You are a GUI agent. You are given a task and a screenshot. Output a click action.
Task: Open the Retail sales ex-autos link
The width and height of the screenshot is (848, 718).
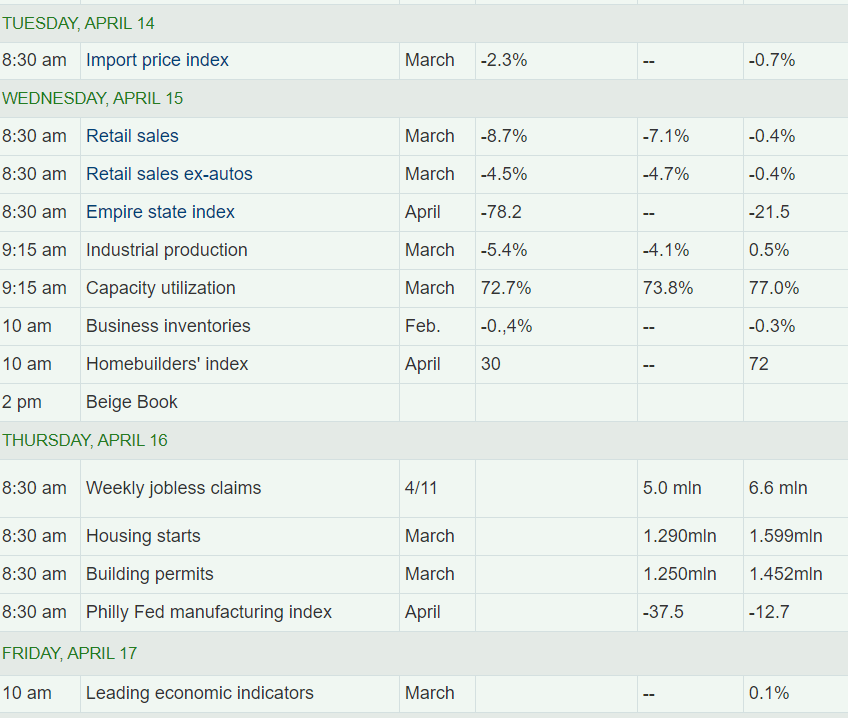point(169,174)
